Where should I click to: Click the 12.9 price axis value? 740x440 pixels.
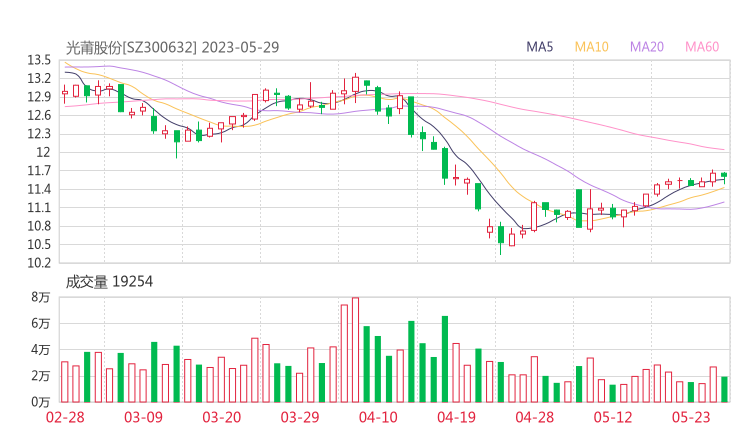[x=39, y=97]
